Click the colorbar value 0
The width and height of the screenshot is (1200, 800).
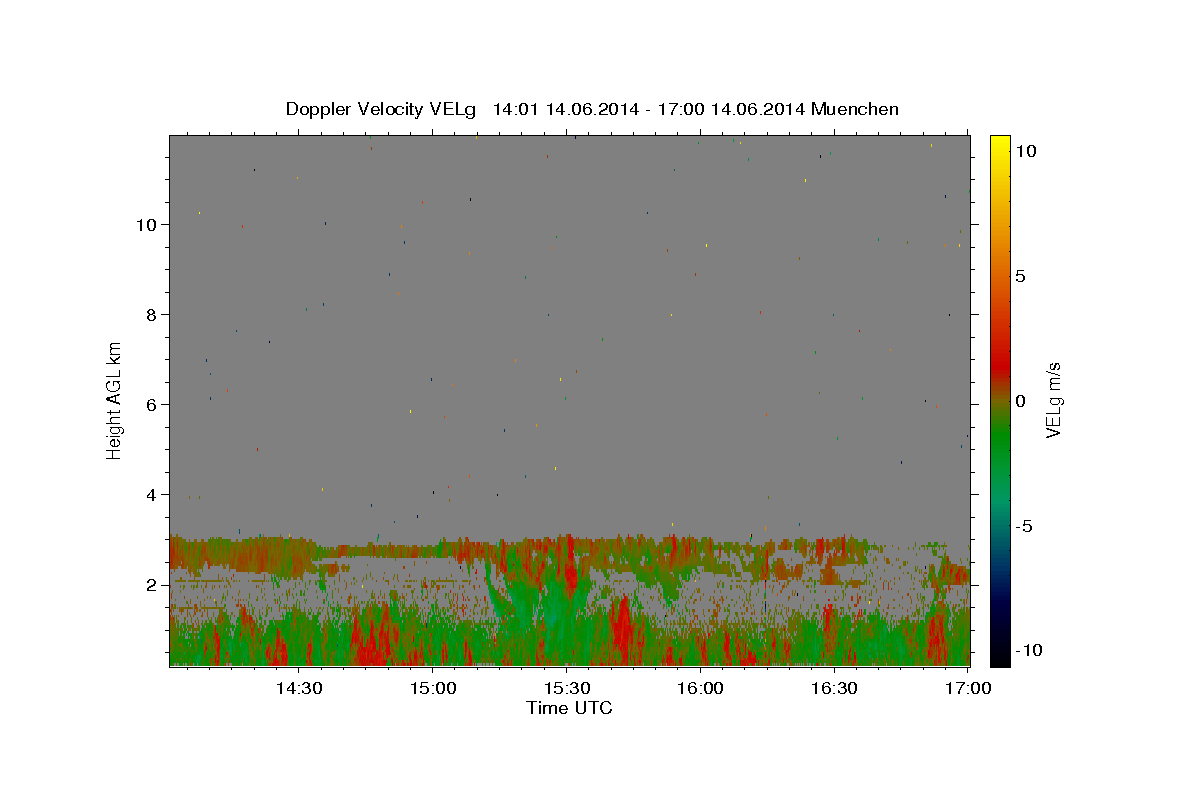(1020, 401)
